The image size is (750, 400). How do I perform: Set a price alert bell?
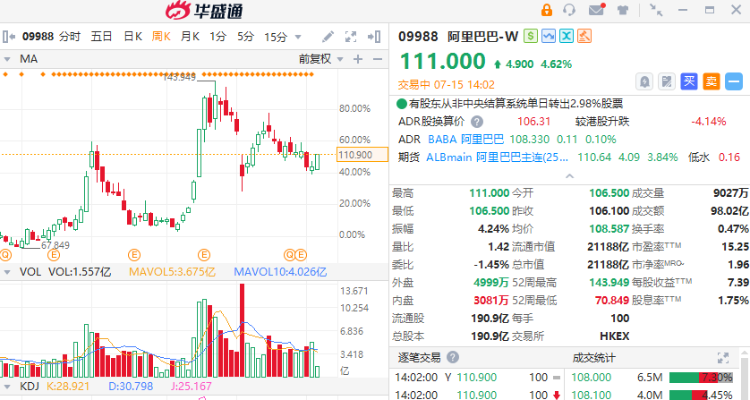pyautogui.click(x=644, y=82)
